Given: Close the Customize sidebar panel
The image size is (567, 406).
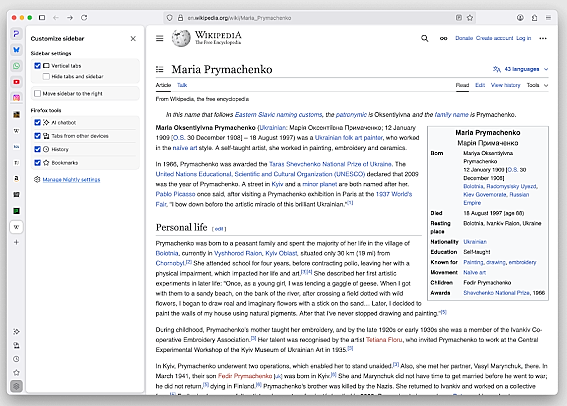Looking at the screenshot, I should [x=133, y=38].
